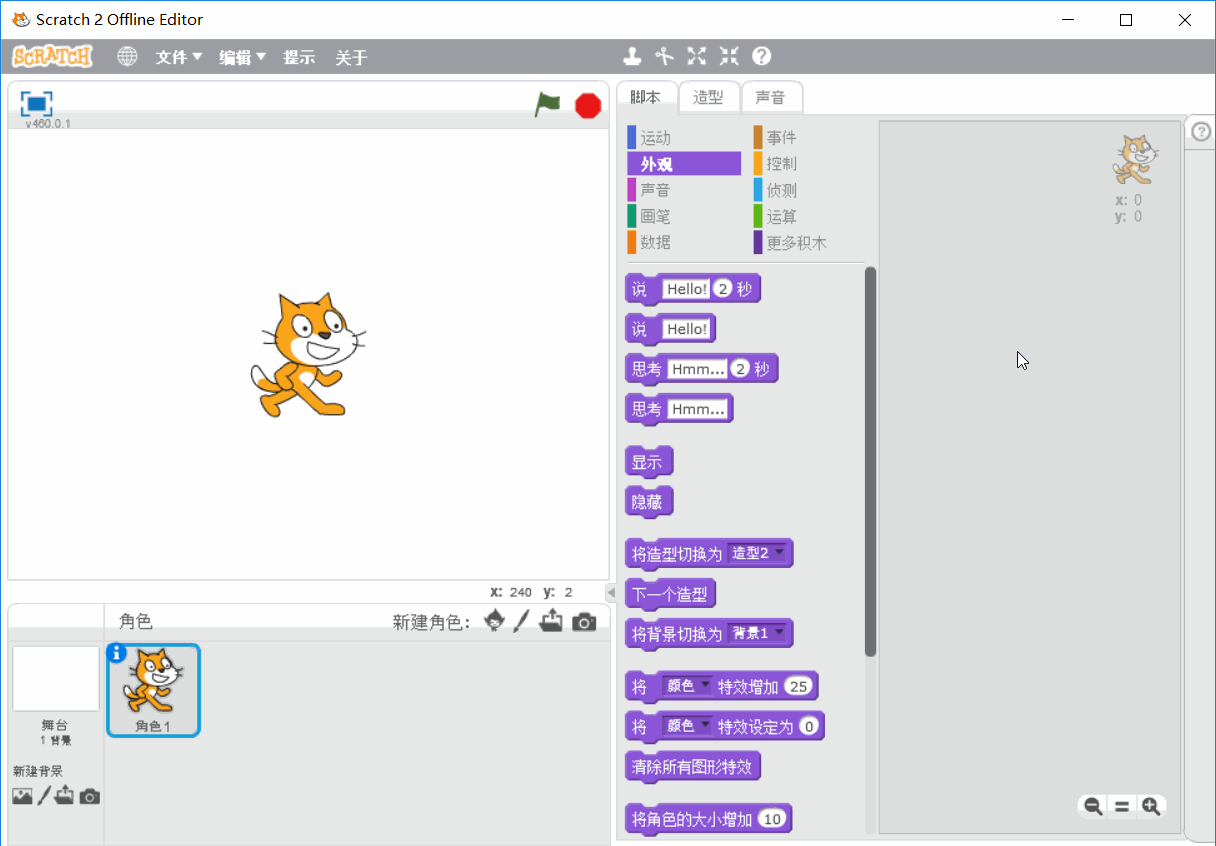1216x846 pixels.
Task: Toggle full screen stage mode
Action: coord(36,103)
